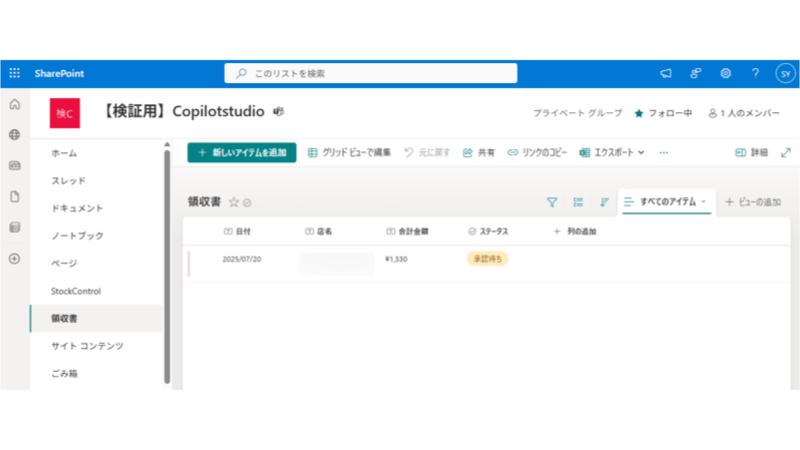This screenshot has width=800, height=450.
Task: Click グリッド ビューで編集
Action: 349,153
